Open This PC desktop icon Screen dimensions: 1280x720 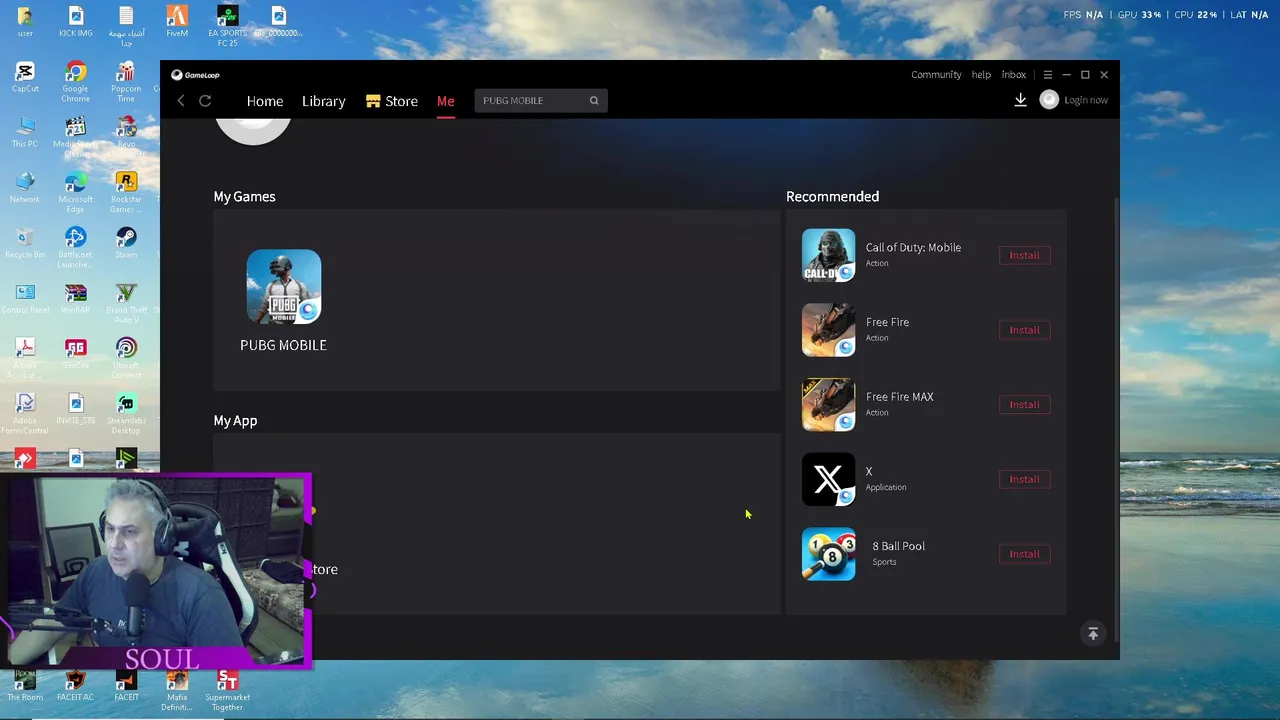tap(25, 132)
